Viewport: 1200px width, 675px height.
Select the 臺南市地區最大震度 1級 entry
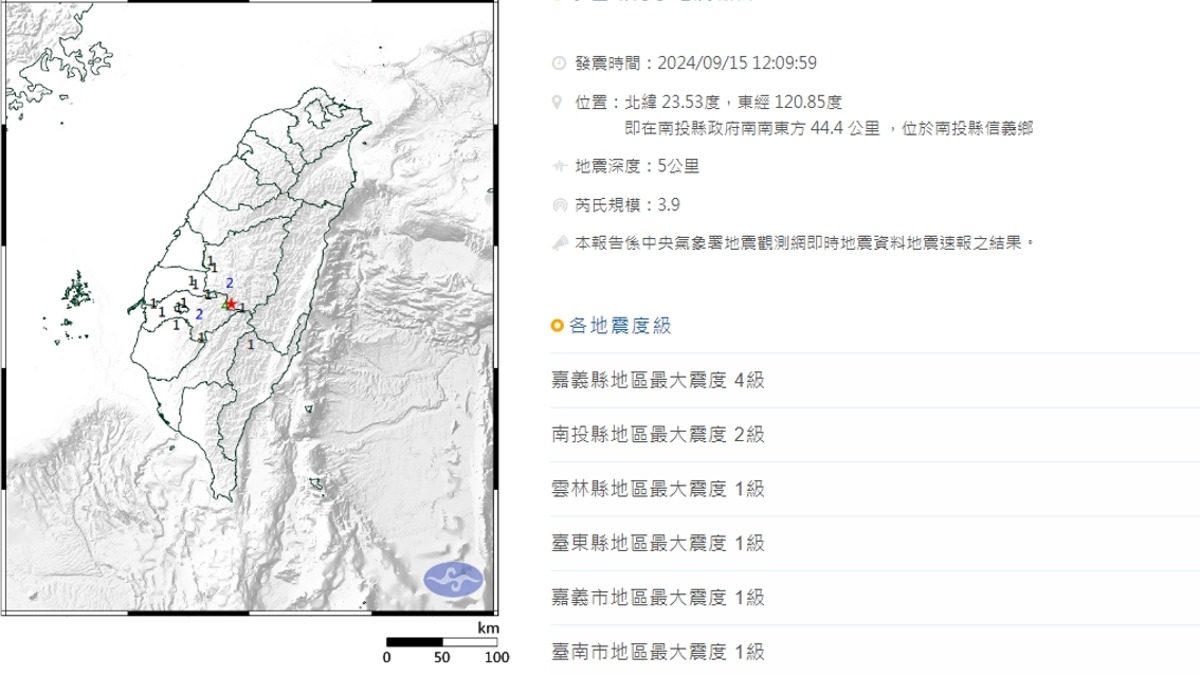(658, 652)
